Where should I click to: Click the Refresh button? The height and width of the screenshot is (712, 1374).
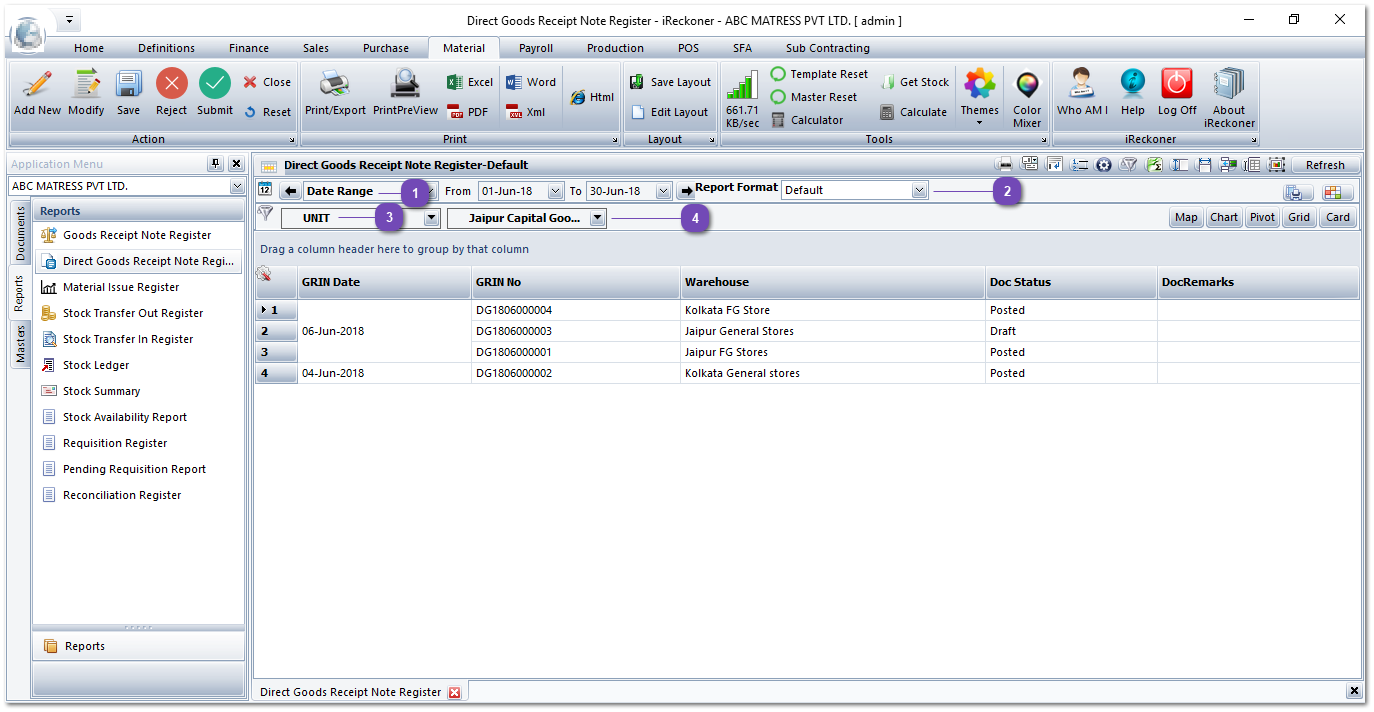pos(1325,165)
